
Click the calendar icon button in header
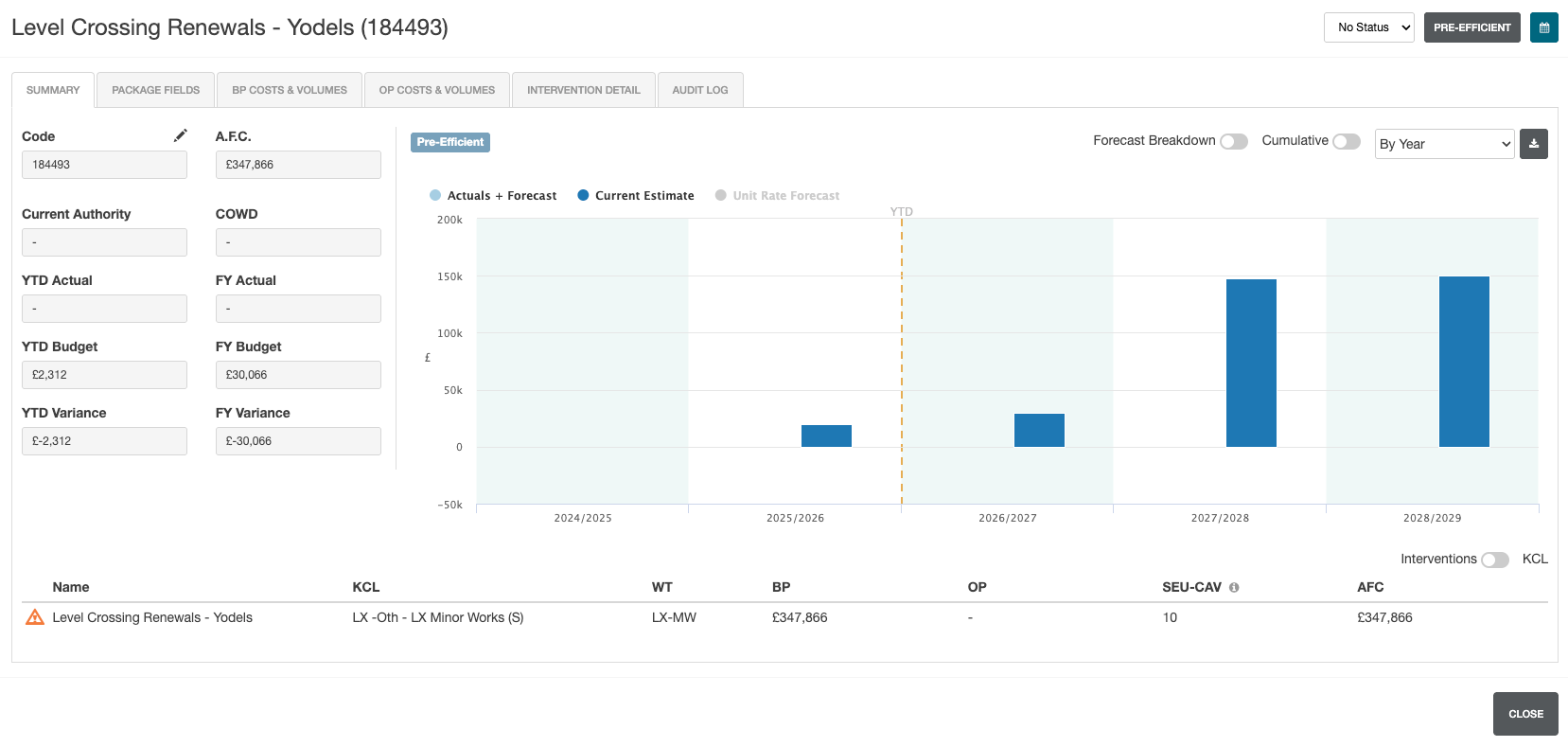click(1543, 27)
